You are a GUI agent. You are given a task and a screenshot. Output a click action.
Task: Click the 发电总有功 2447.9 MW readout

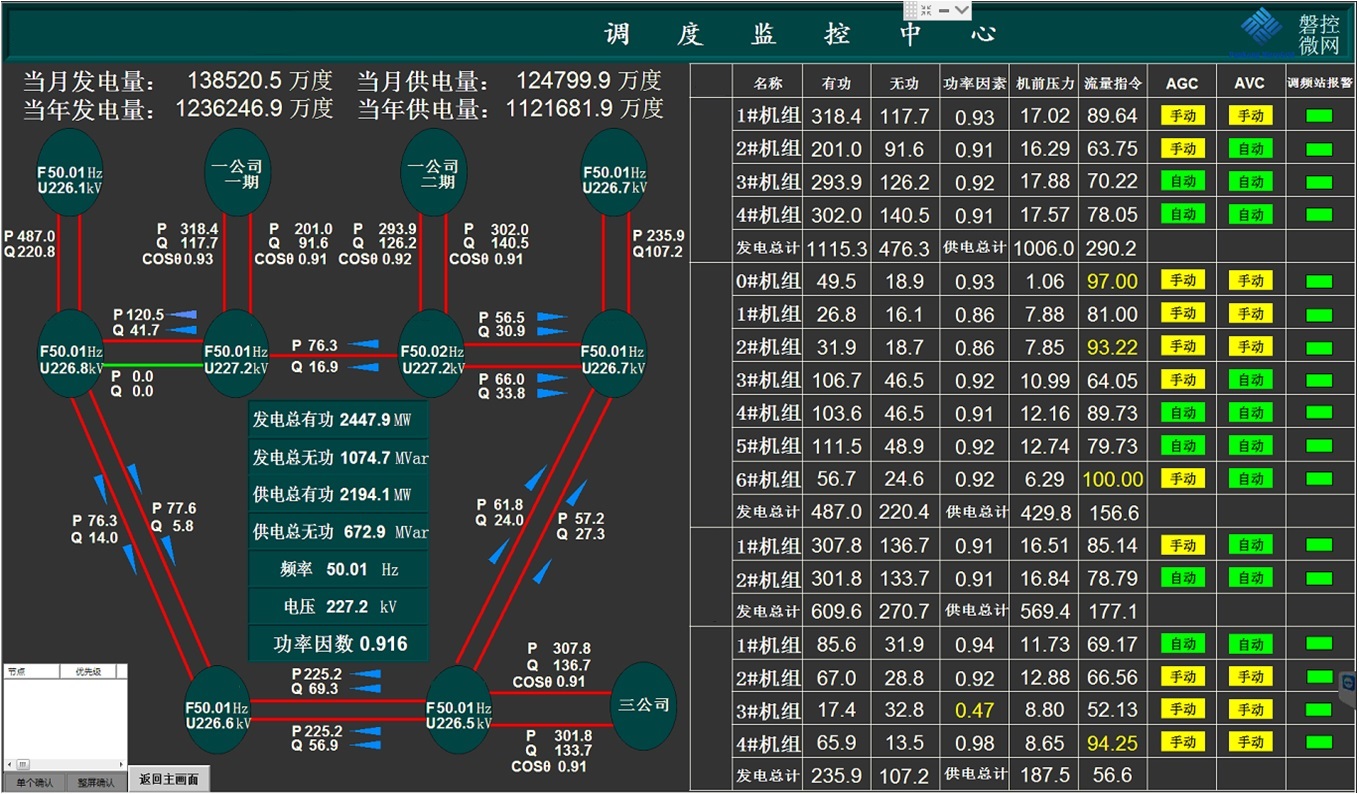coord(339,419)
